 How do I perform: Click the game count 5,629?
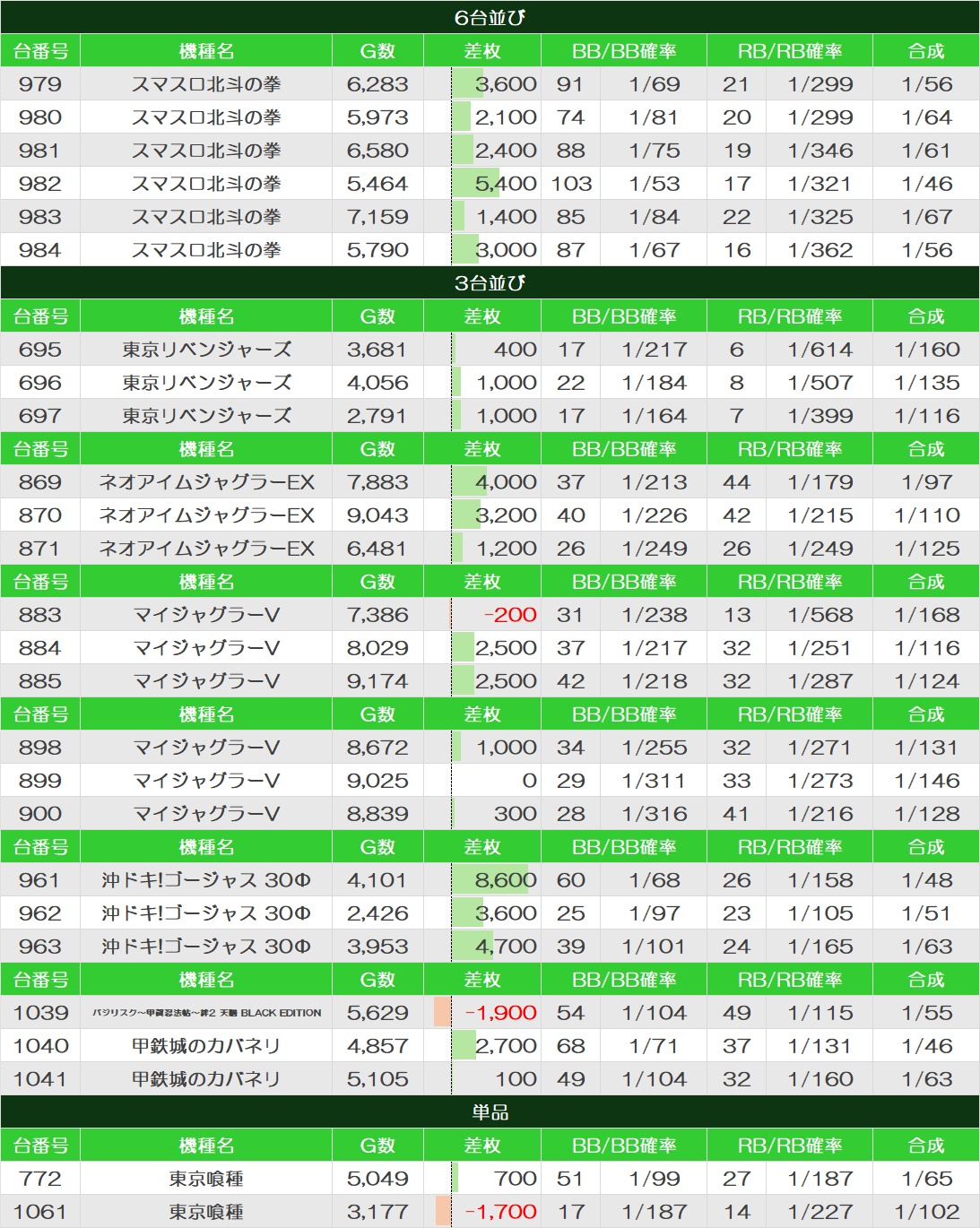pos(377,1013)
